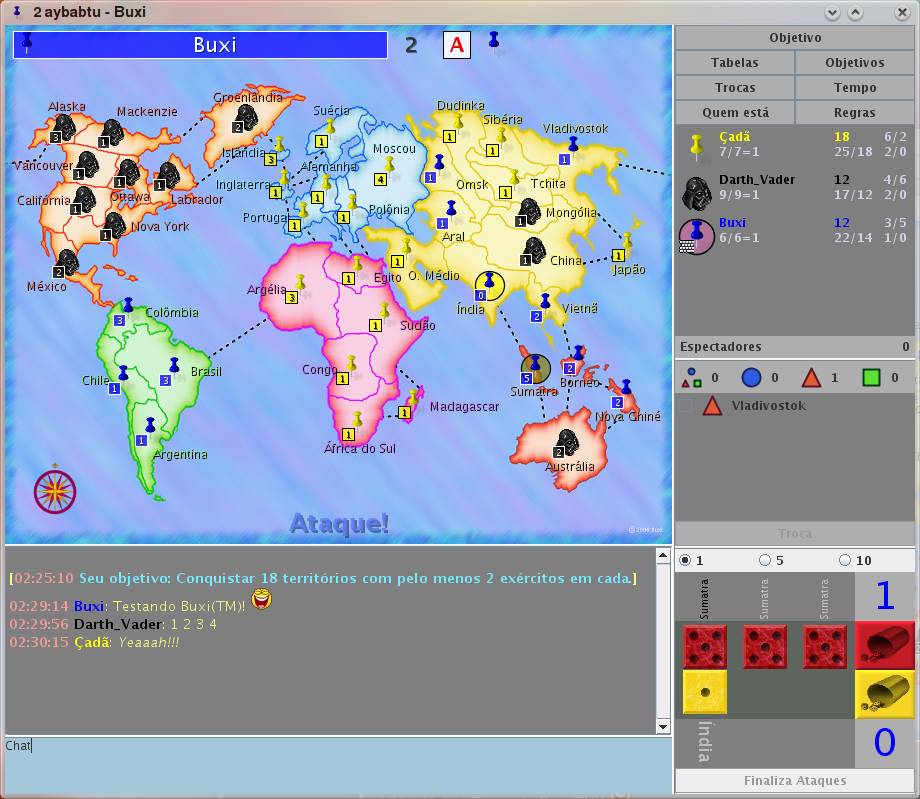920x799 pixels.
Task: Click the red A card indicator
Action: [x=456, y=45]
